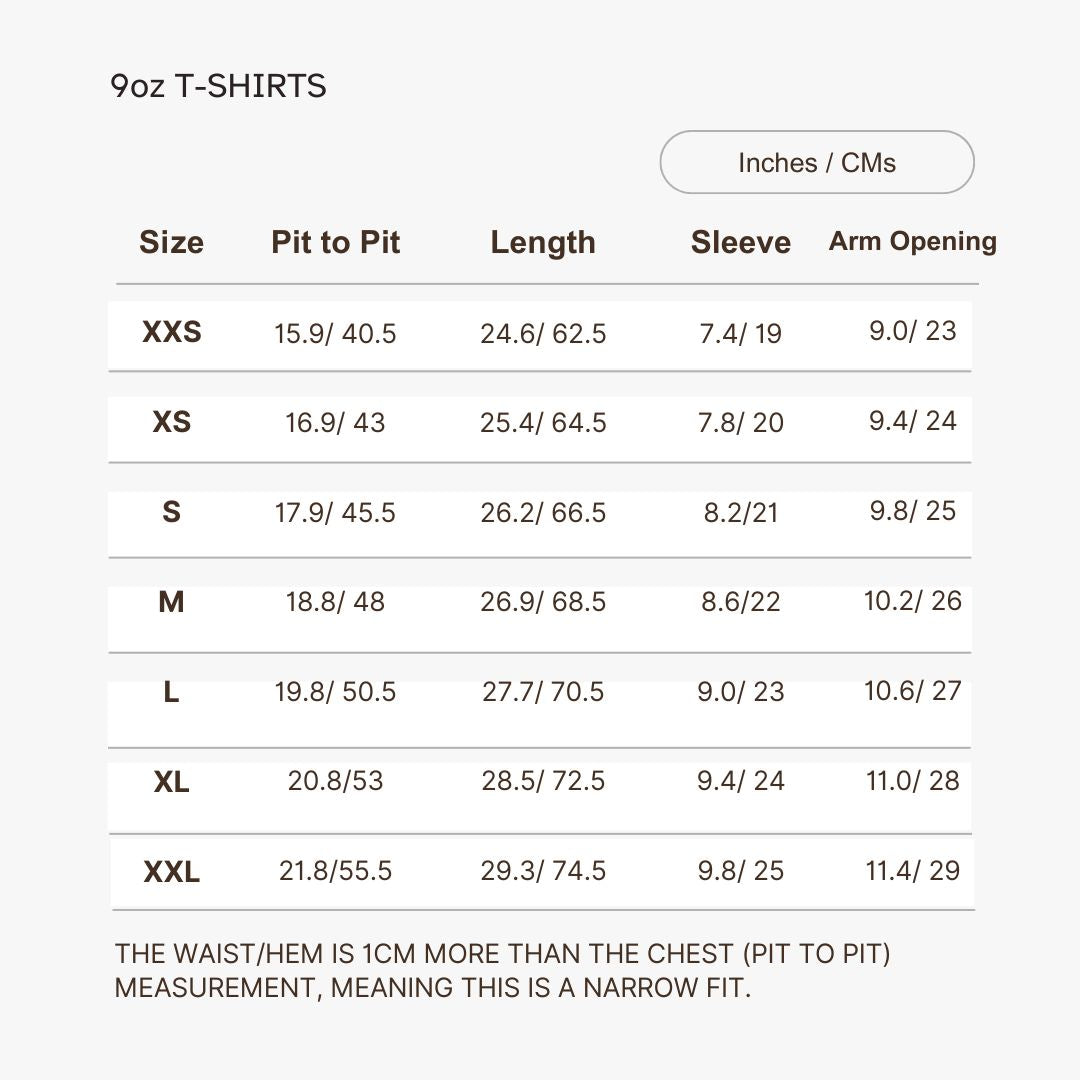
Task: Choose the S size row label
Action: (171, 512)
